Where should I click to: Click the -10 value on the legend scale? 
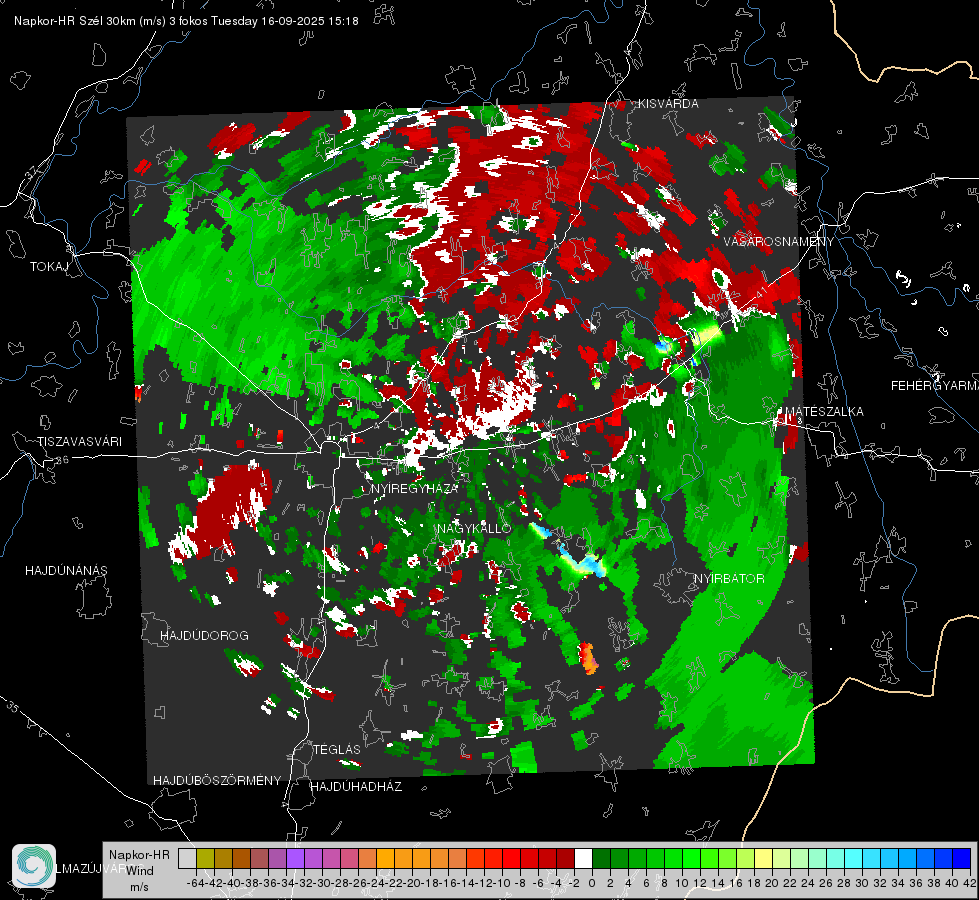pyautogui.click(x=502, y=884)
